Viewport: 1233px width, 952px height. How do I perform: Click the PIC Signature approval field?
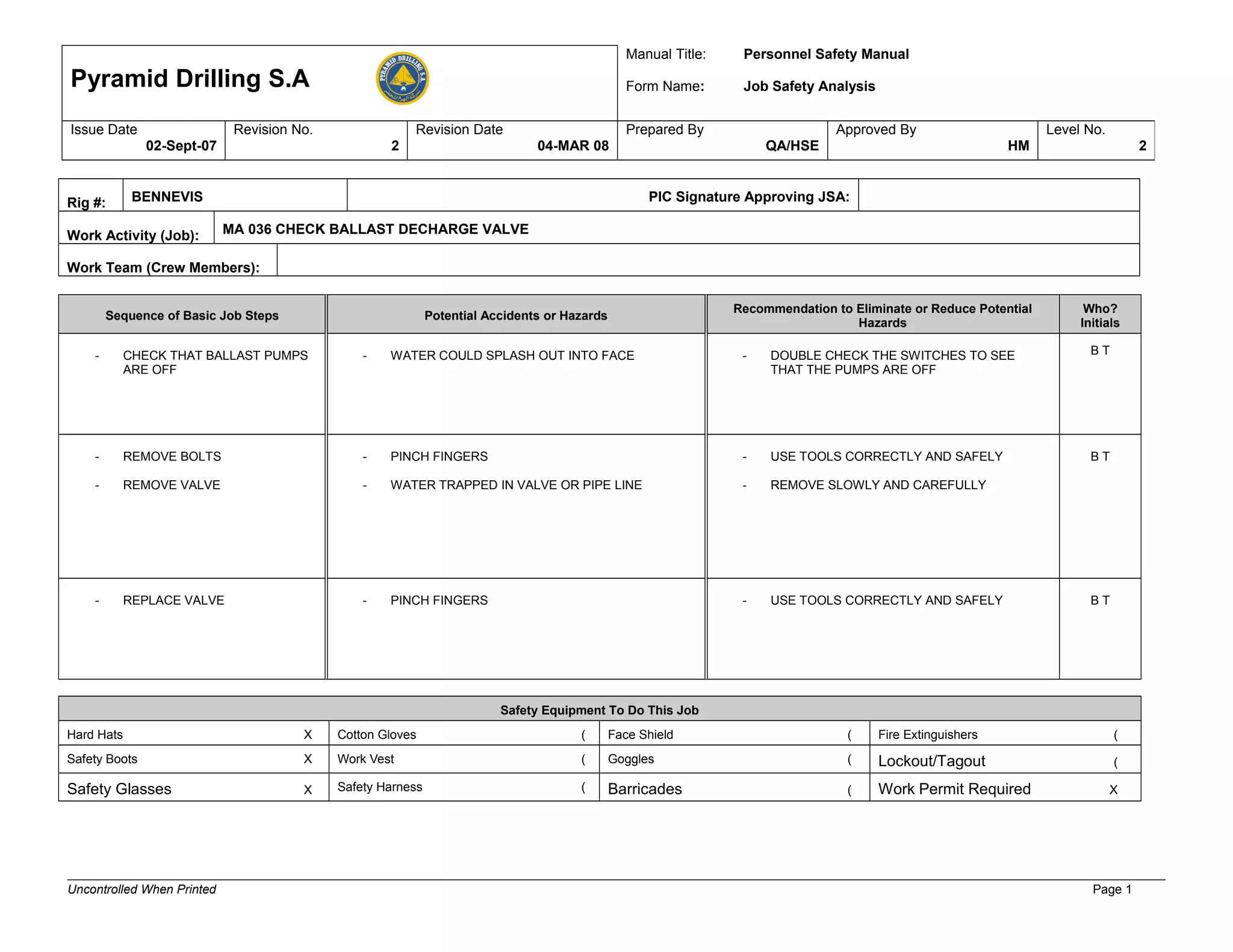click(998, 196)
